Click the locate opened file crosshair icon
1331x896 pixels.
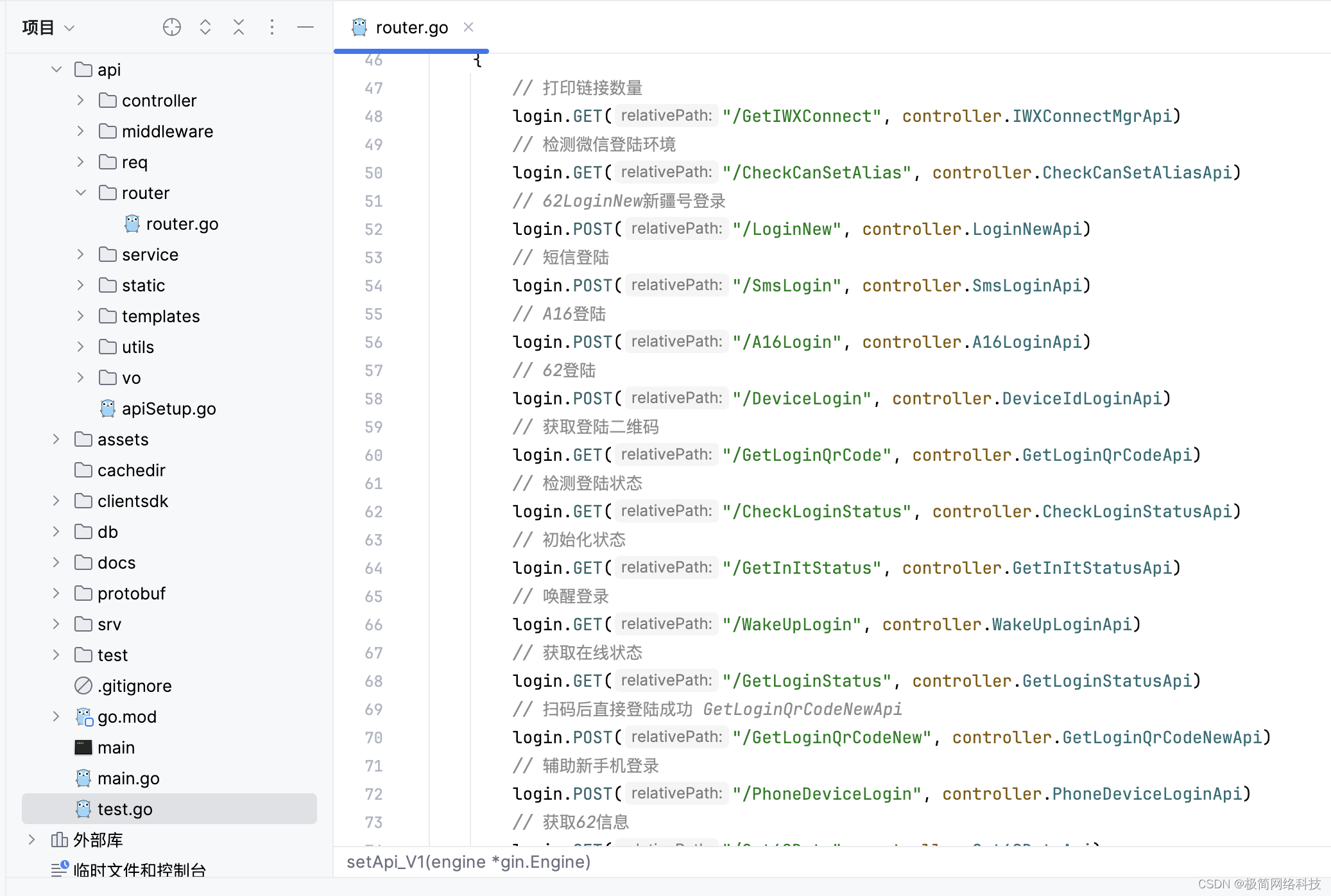tap(172, 27)
